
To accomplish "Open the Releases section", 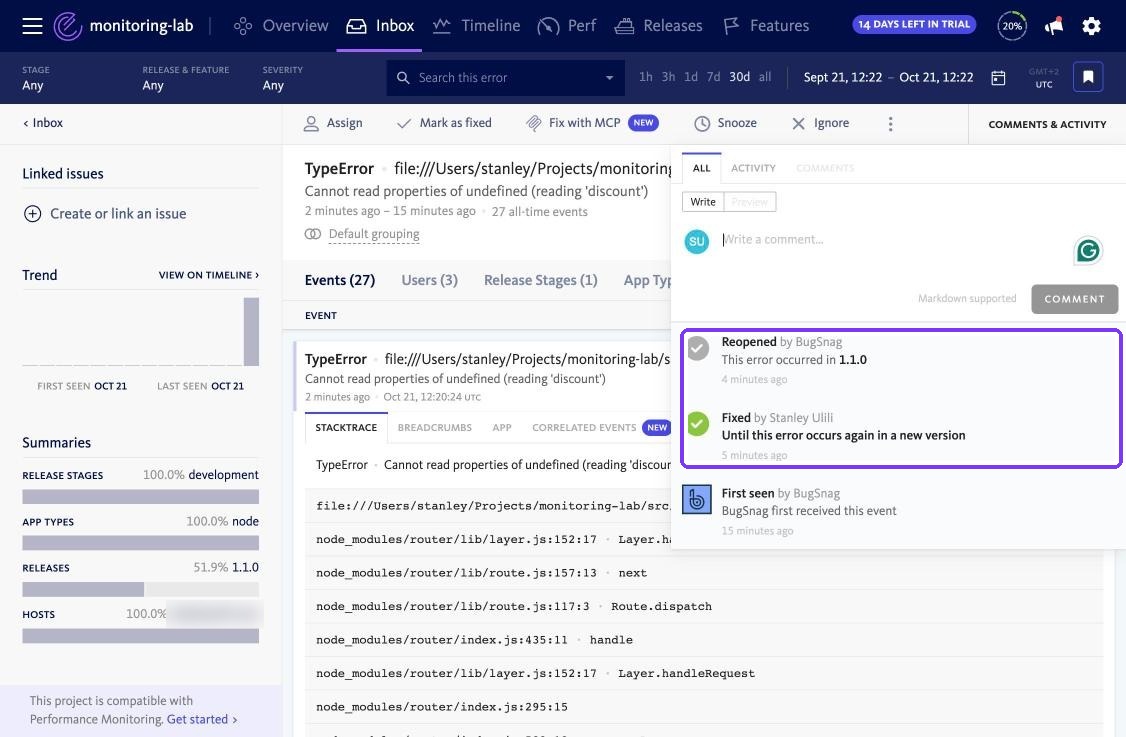I will click(x=659, y=26).
